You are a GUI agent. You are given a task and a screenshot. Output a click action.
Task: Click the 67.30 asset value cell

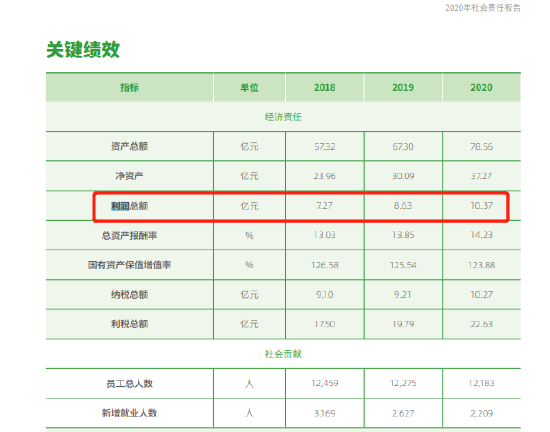403,146
